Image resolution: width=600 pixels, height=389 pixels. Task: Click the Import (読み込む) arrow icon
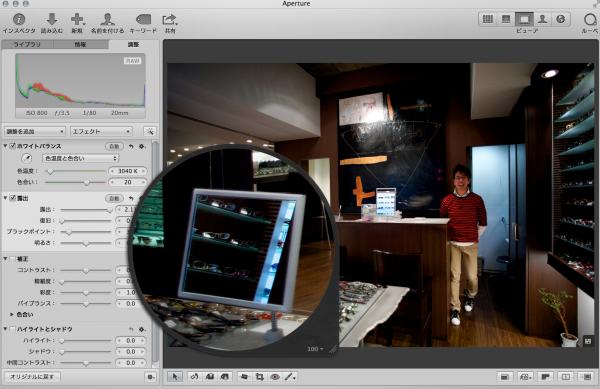pos(52,19)
